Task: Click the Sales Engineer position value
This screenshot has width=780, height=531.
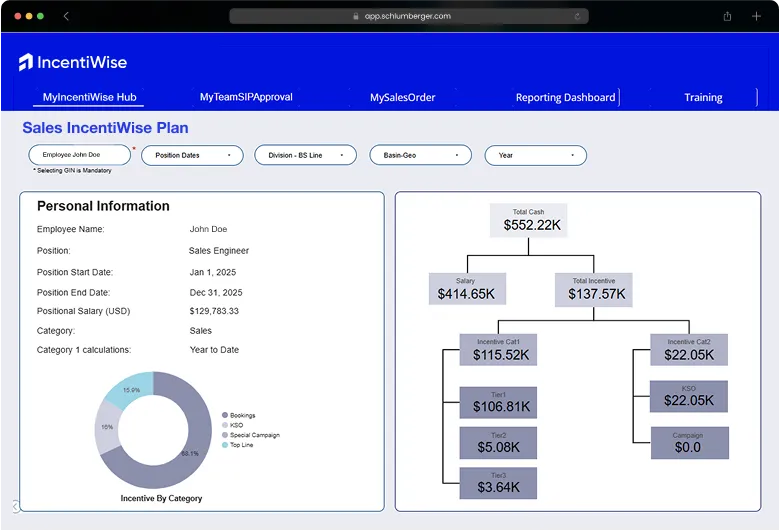Action: coord(219,251)
